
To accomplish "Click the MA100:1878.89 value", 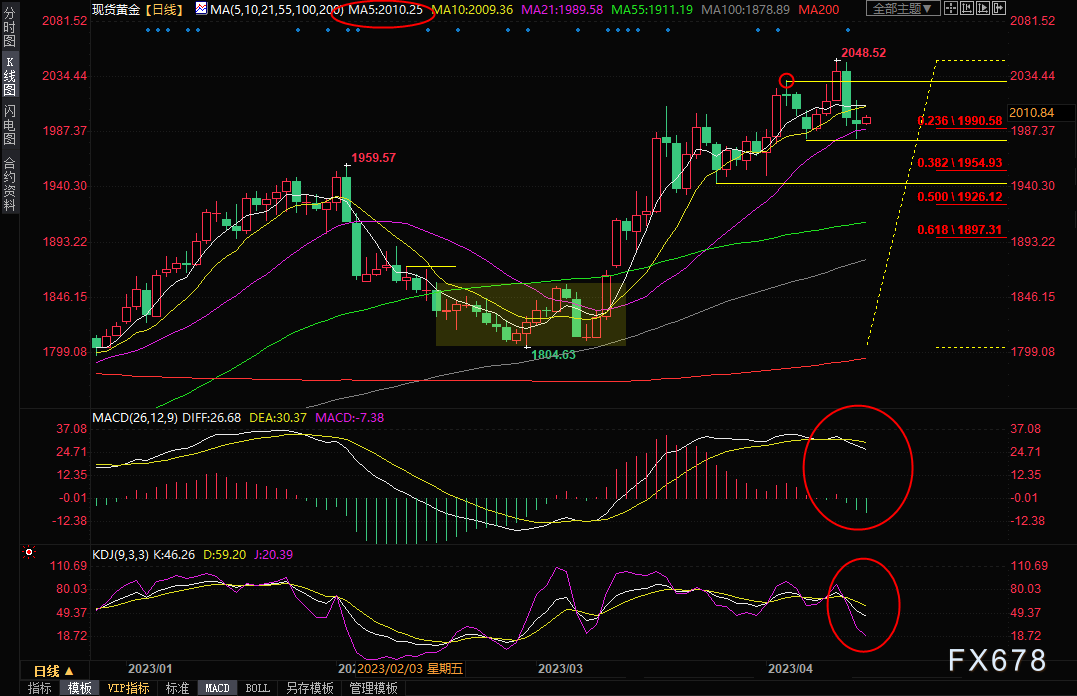I will [745, 10].
